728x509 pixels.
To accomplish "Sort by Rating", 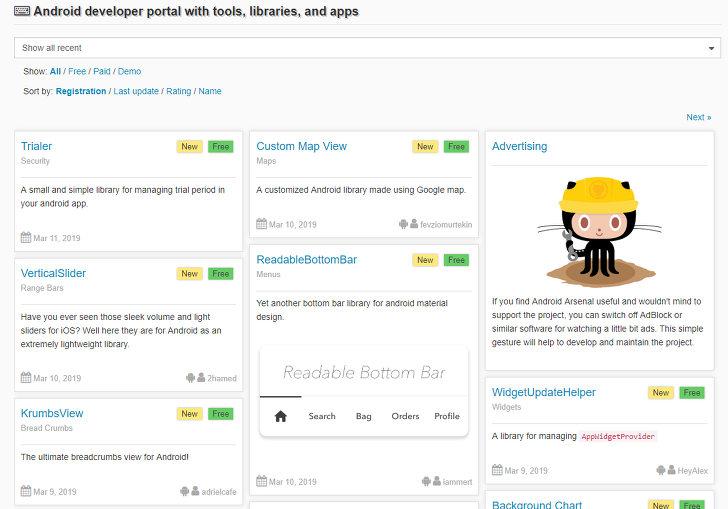I will [x=178, y=91].
